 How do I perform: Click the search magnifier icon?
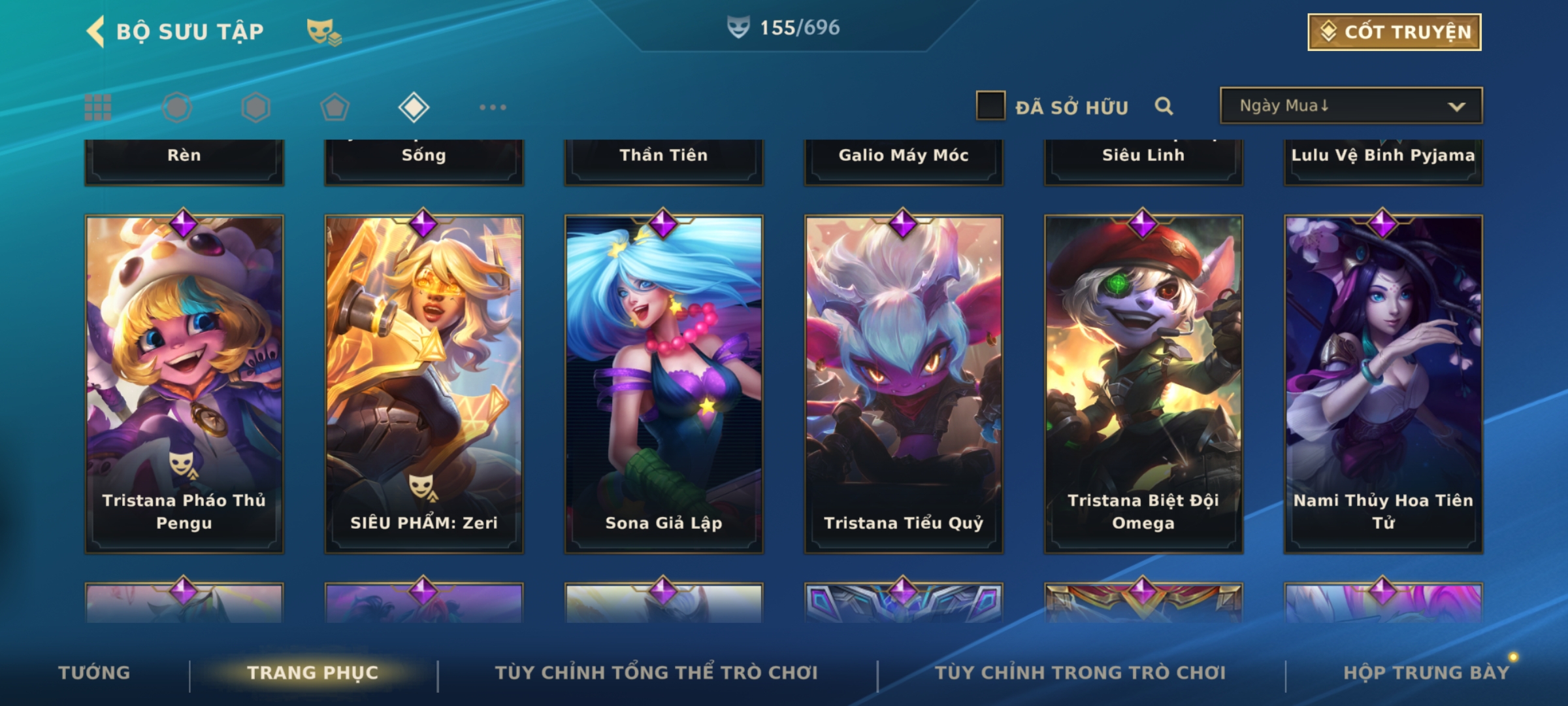(1164, 106)
